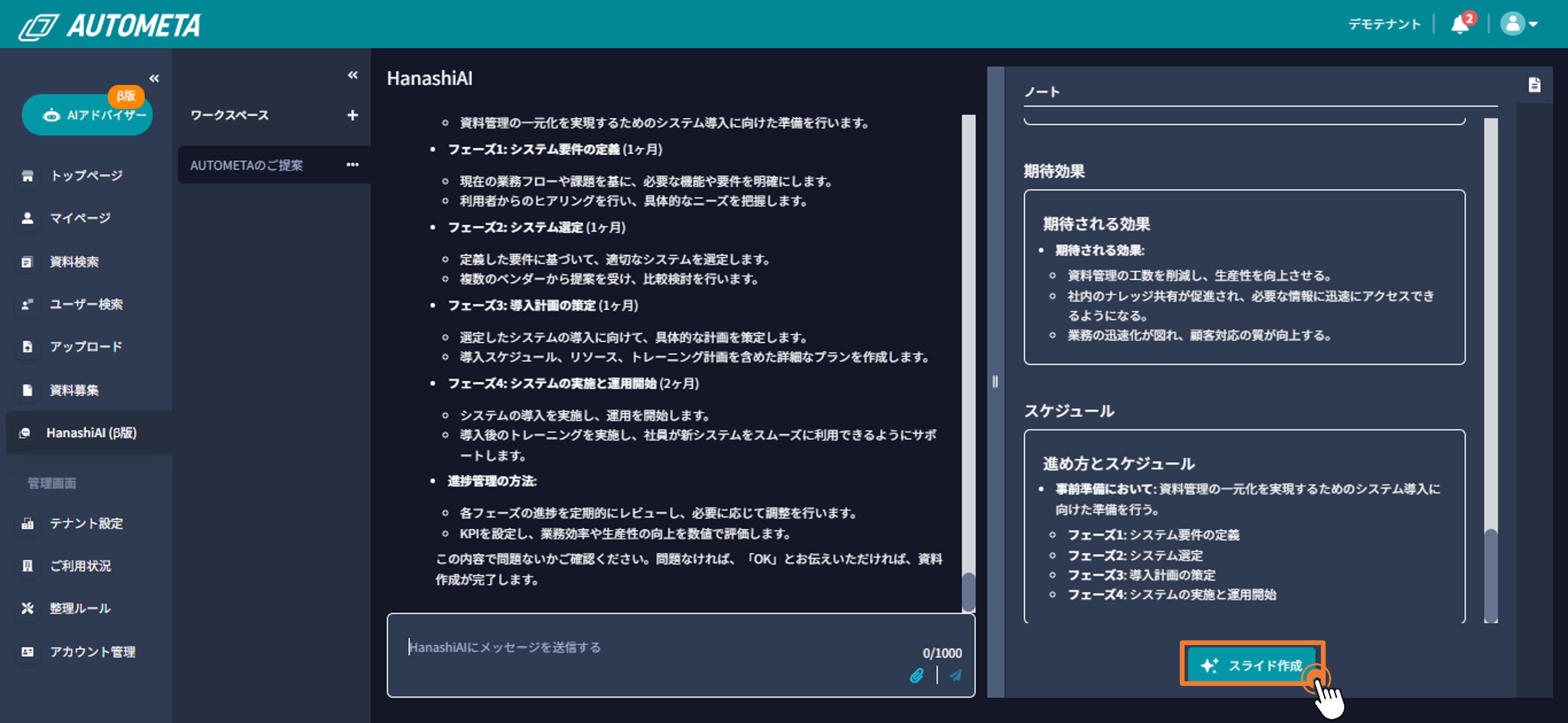Click the 期待効果 section heading

(1054, 171)
